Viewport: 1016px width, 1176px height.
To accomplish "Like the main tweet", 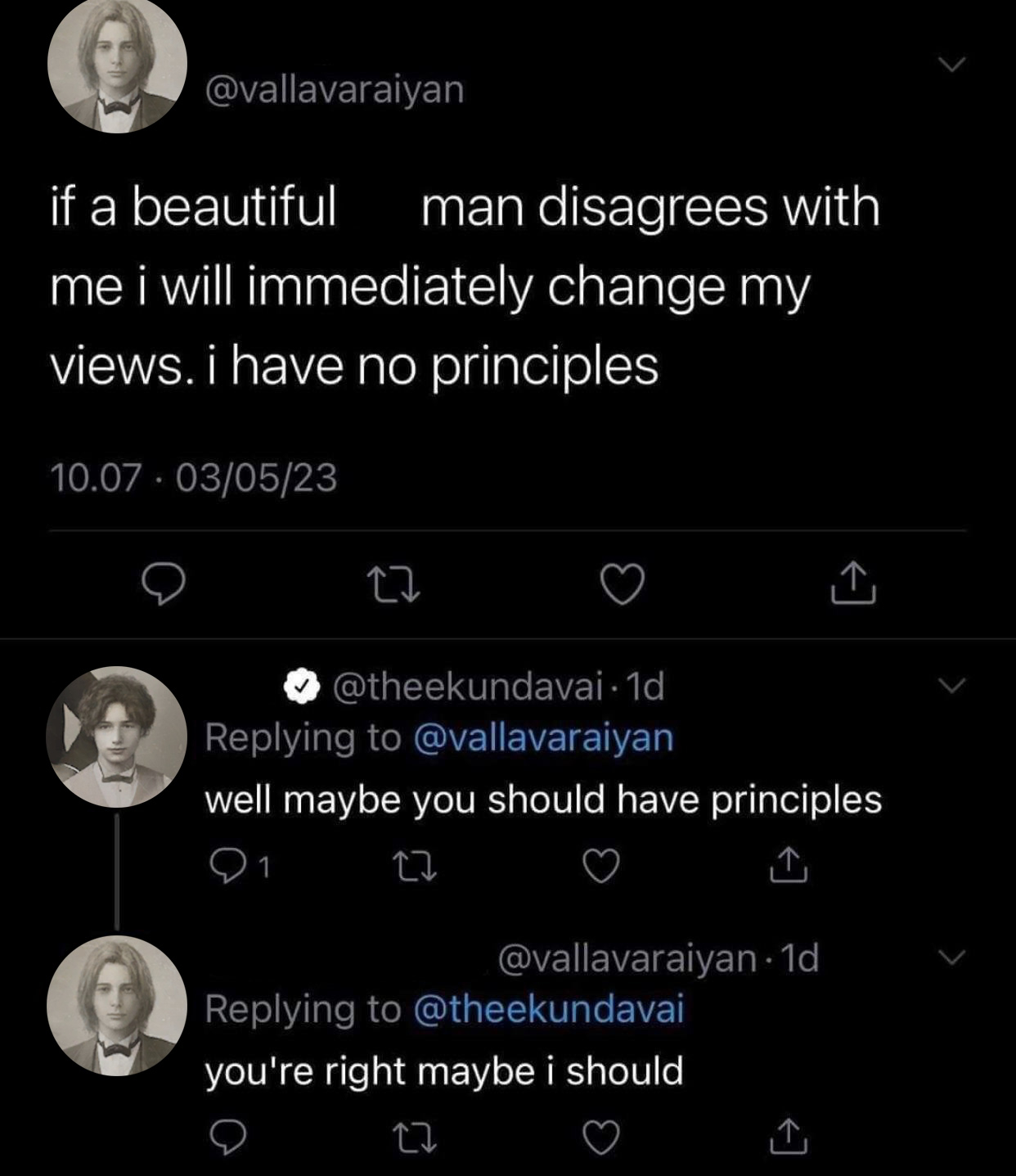I will pos(623,584).
